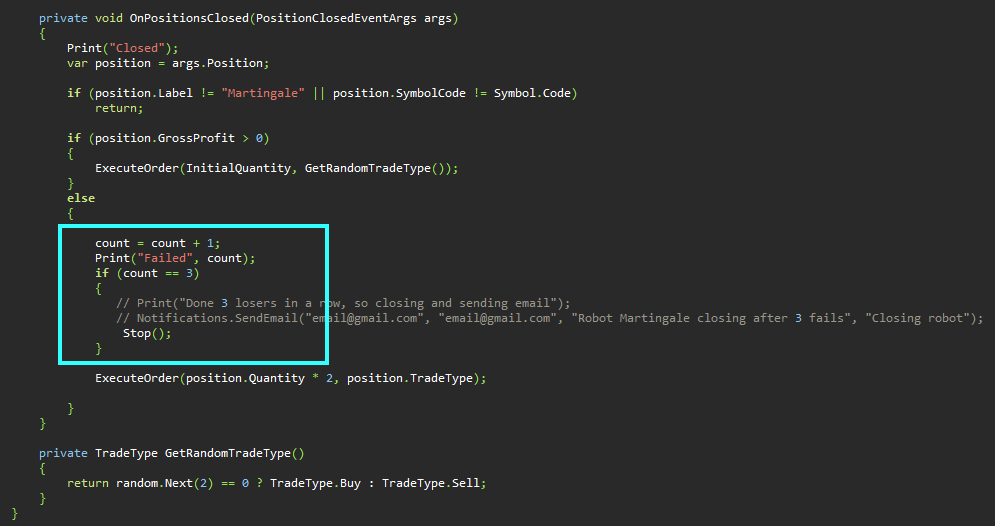Viewport: 995px width, 526px height.
Task: Click random.Next(2) in the return statement
Action: 165,483
